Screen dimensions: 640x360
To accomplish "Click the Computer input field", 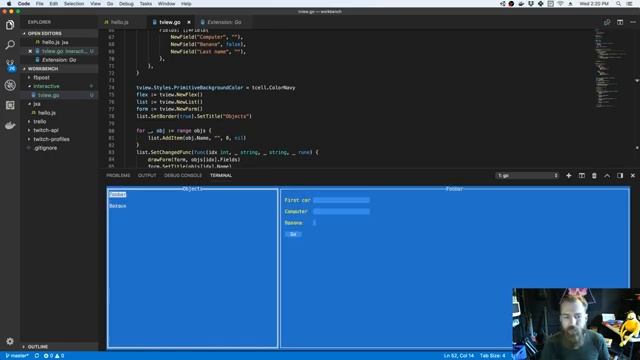I will (x=342, y=211).
